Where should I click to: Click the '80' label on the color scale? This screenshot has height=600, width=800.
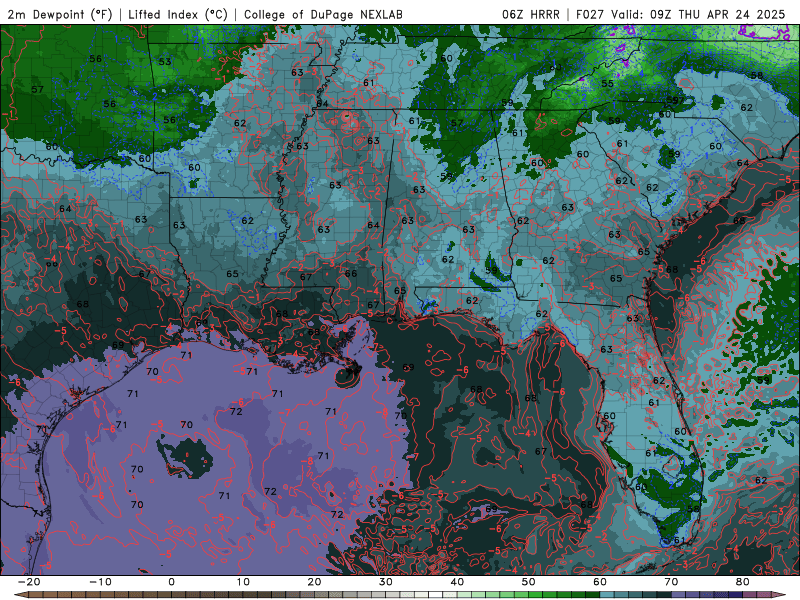pos(743,582)
